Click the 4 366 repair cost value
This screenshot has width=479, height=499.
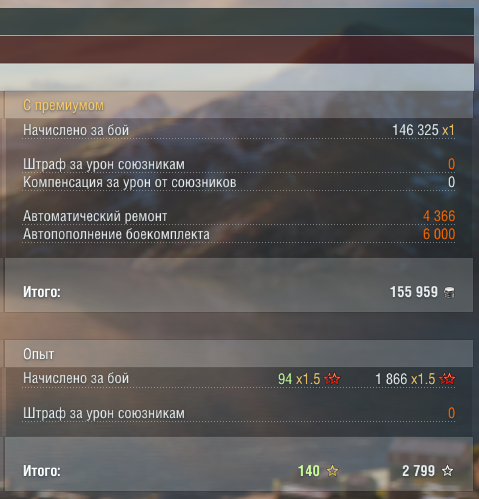tap(439, 216)
